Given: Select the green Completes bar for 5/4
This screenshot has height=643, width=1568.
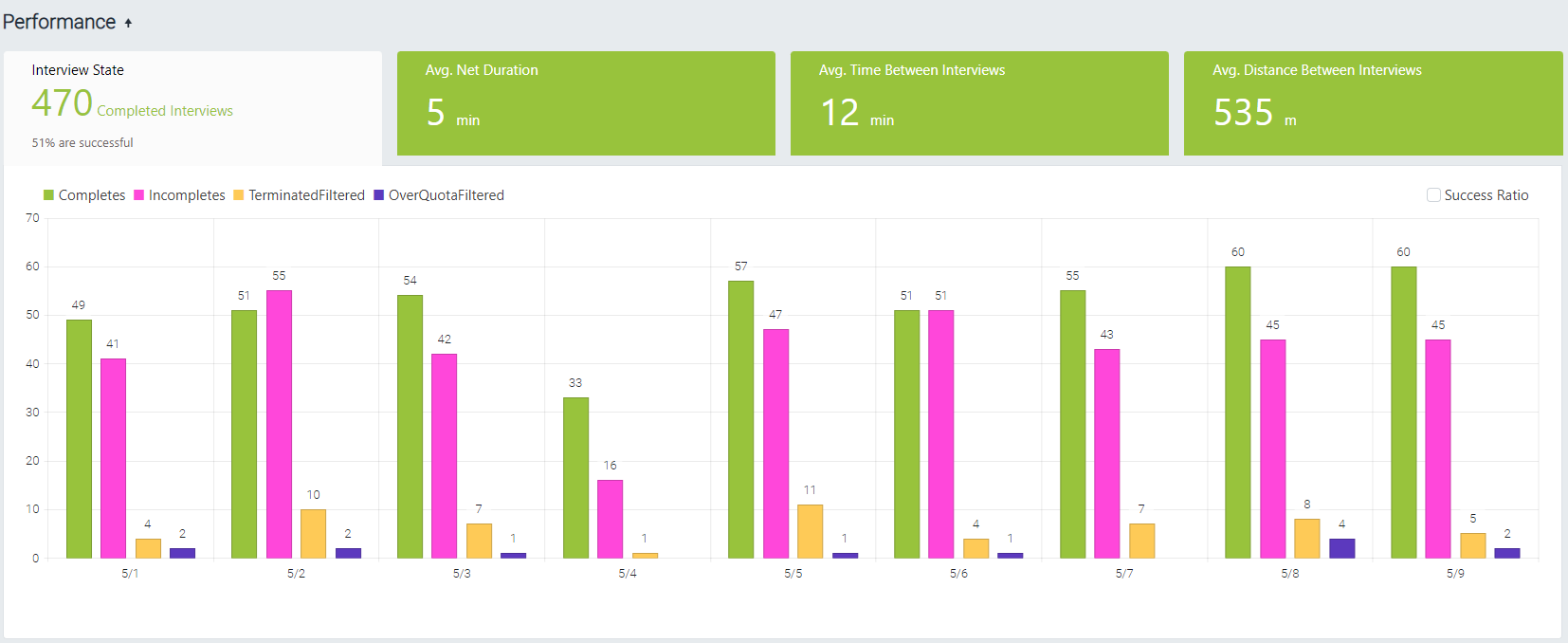Looking at the screenshot, I should [x=575, y=478].
